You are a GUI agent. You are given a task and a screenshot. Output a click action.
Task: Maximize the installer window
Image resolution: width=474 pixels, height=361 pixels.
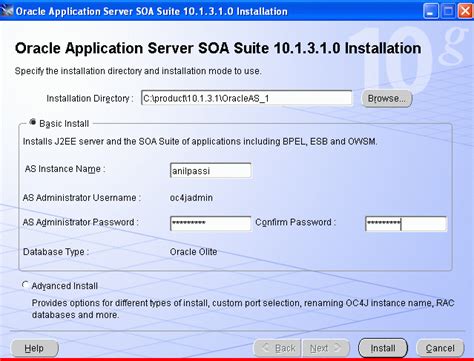click(x=448, y=11)
